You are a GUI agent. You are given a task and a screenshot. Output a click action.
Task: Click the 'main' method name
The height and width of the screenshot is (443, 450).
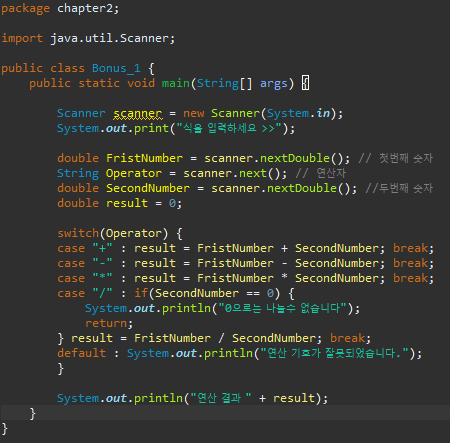[x=176, y=83]
